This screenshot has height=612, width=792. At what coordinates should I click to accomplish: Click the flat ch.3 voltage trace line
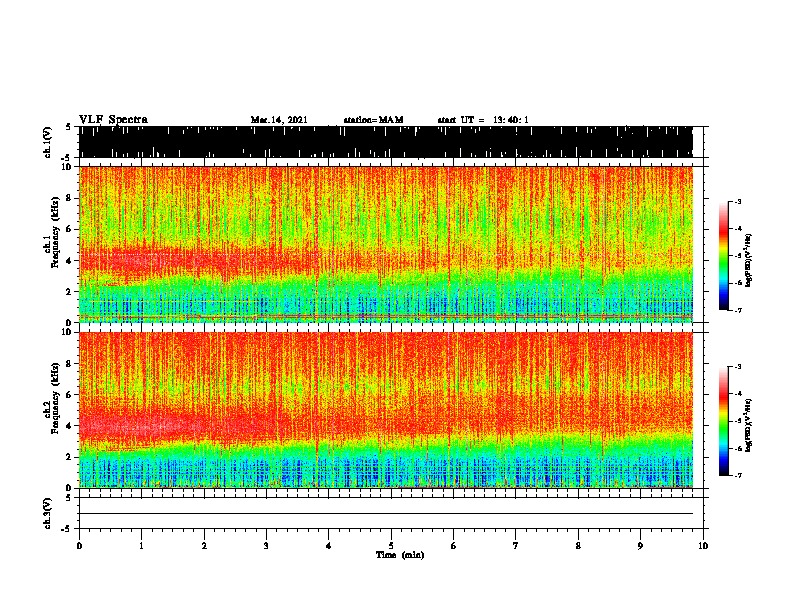click(386, 514)
